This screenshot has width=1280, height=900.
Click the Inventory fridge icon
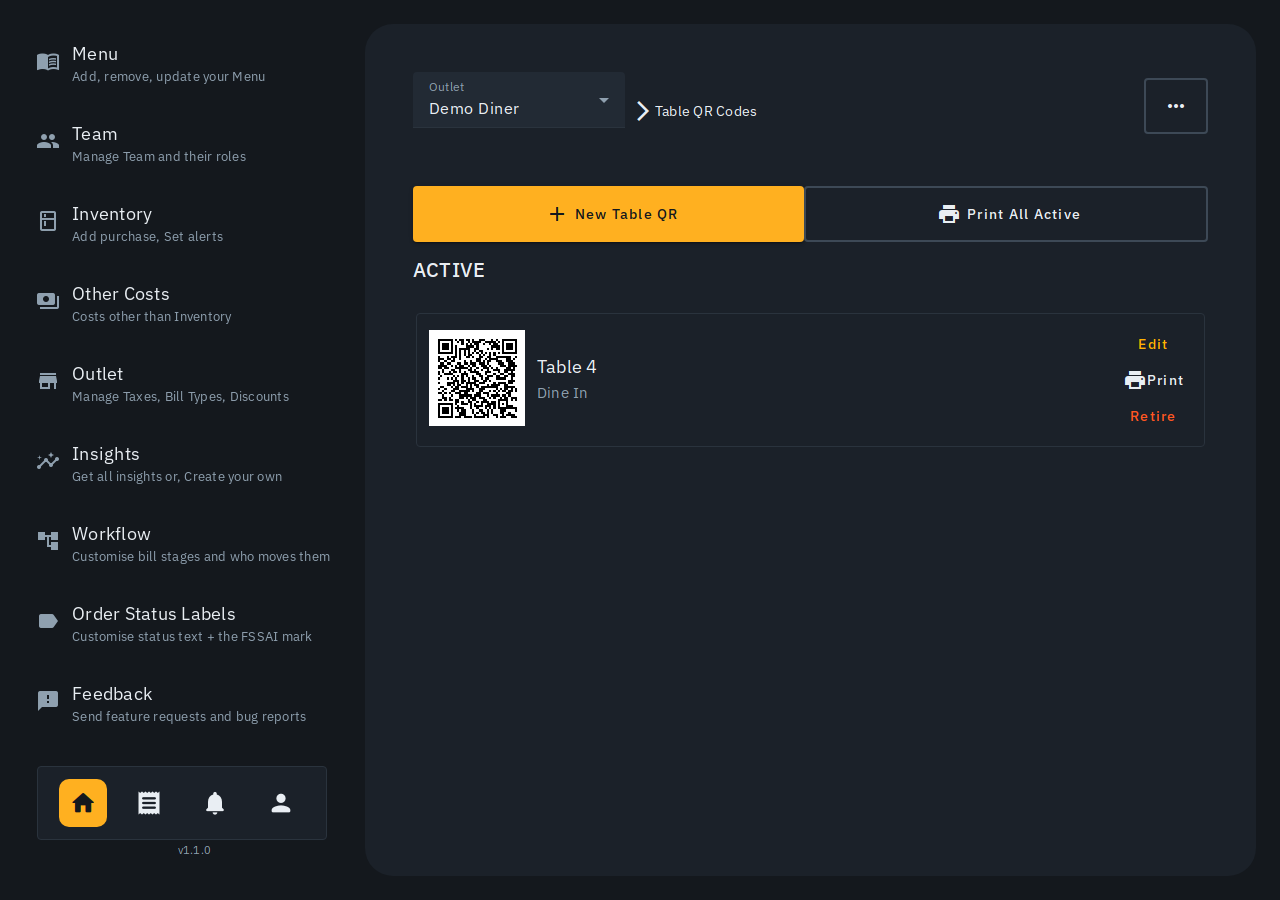coord(48,221)
